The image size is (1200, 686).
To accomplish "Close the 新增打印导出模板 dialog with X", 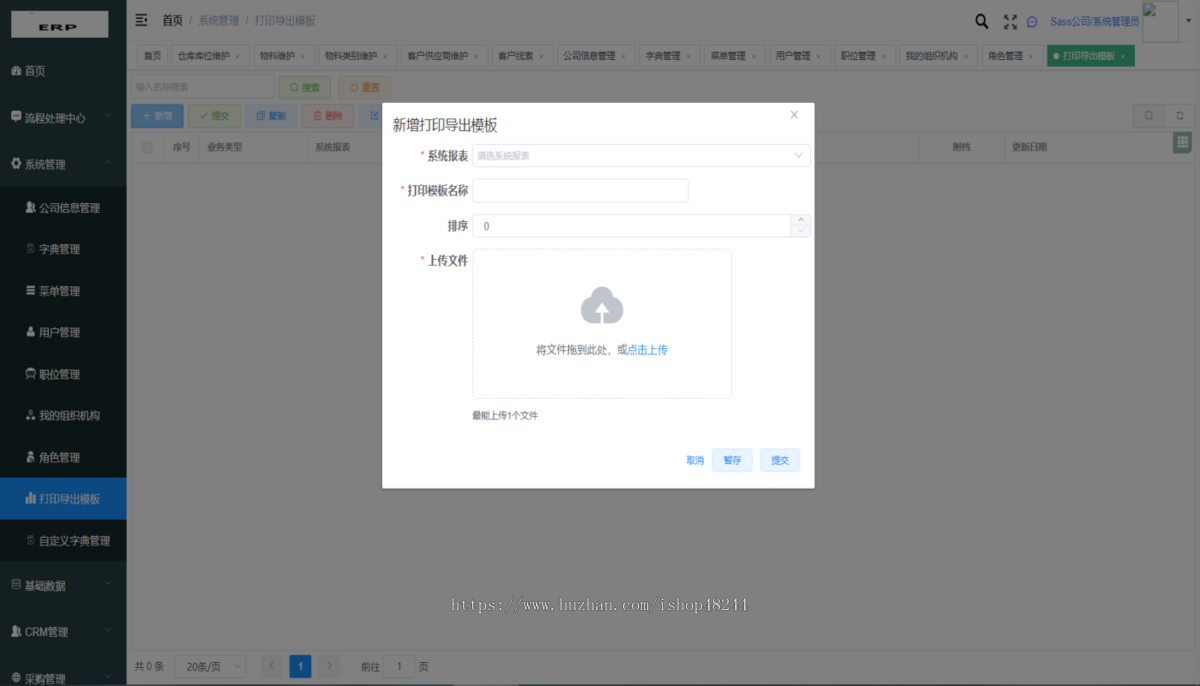I will click(x=794, y=115).
